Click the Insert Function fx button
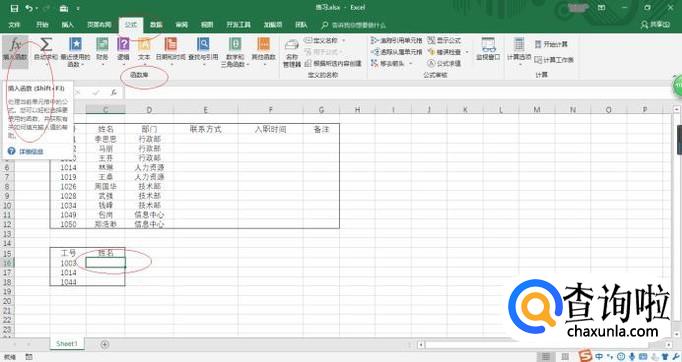This screenshot has height=362, width=682. (x=15, y=49)
